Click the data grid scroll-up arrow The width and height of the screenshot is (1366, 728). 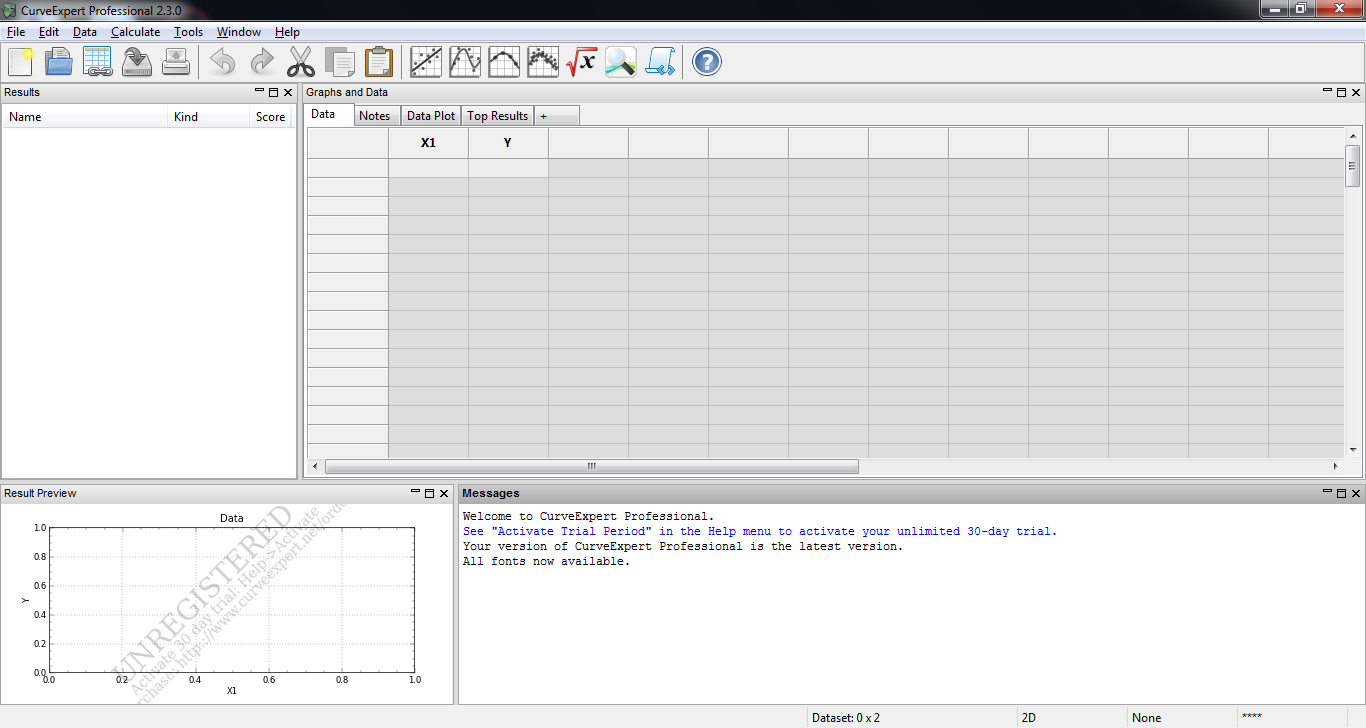[x=1353, y=136]
